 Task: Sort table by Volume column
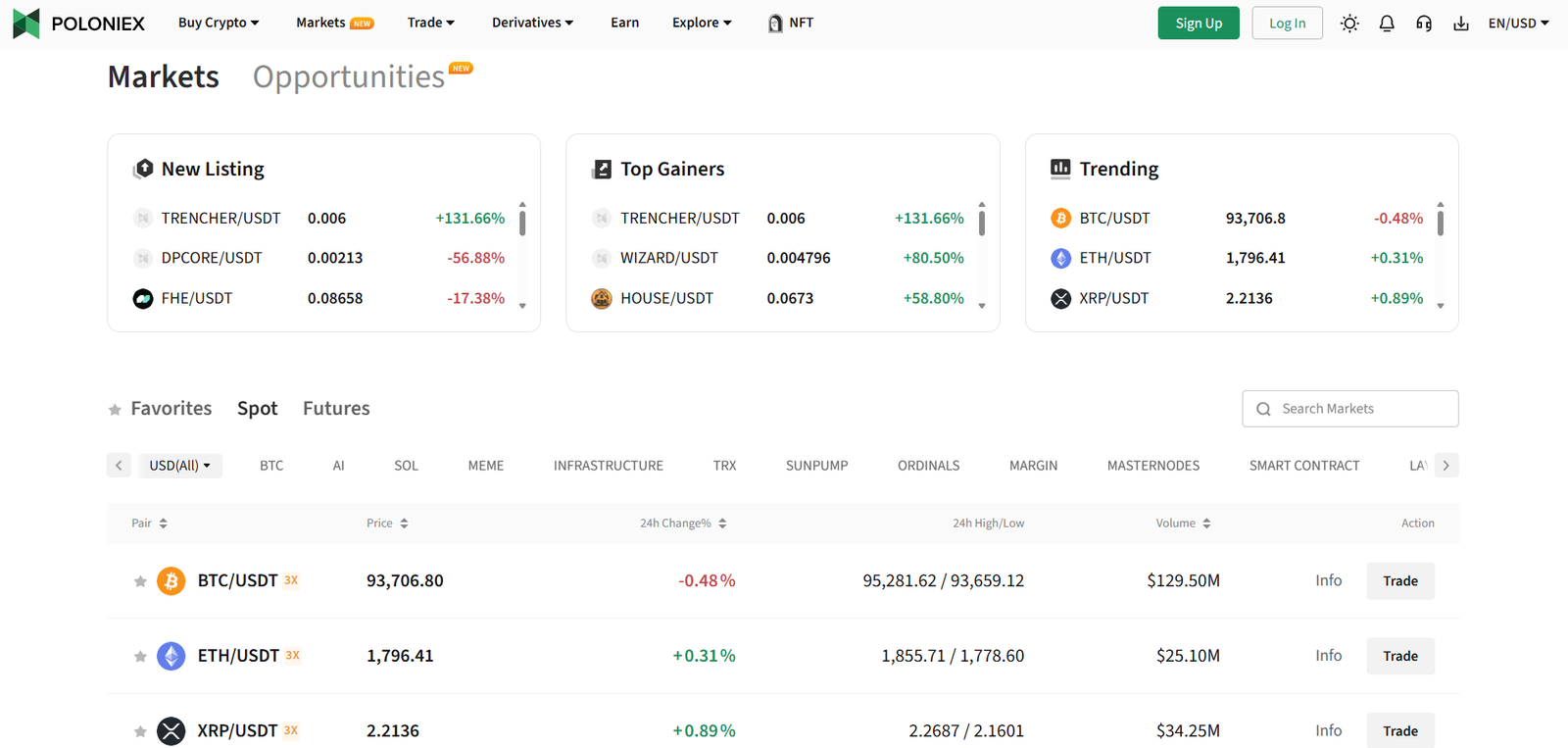pos(1183,524)
